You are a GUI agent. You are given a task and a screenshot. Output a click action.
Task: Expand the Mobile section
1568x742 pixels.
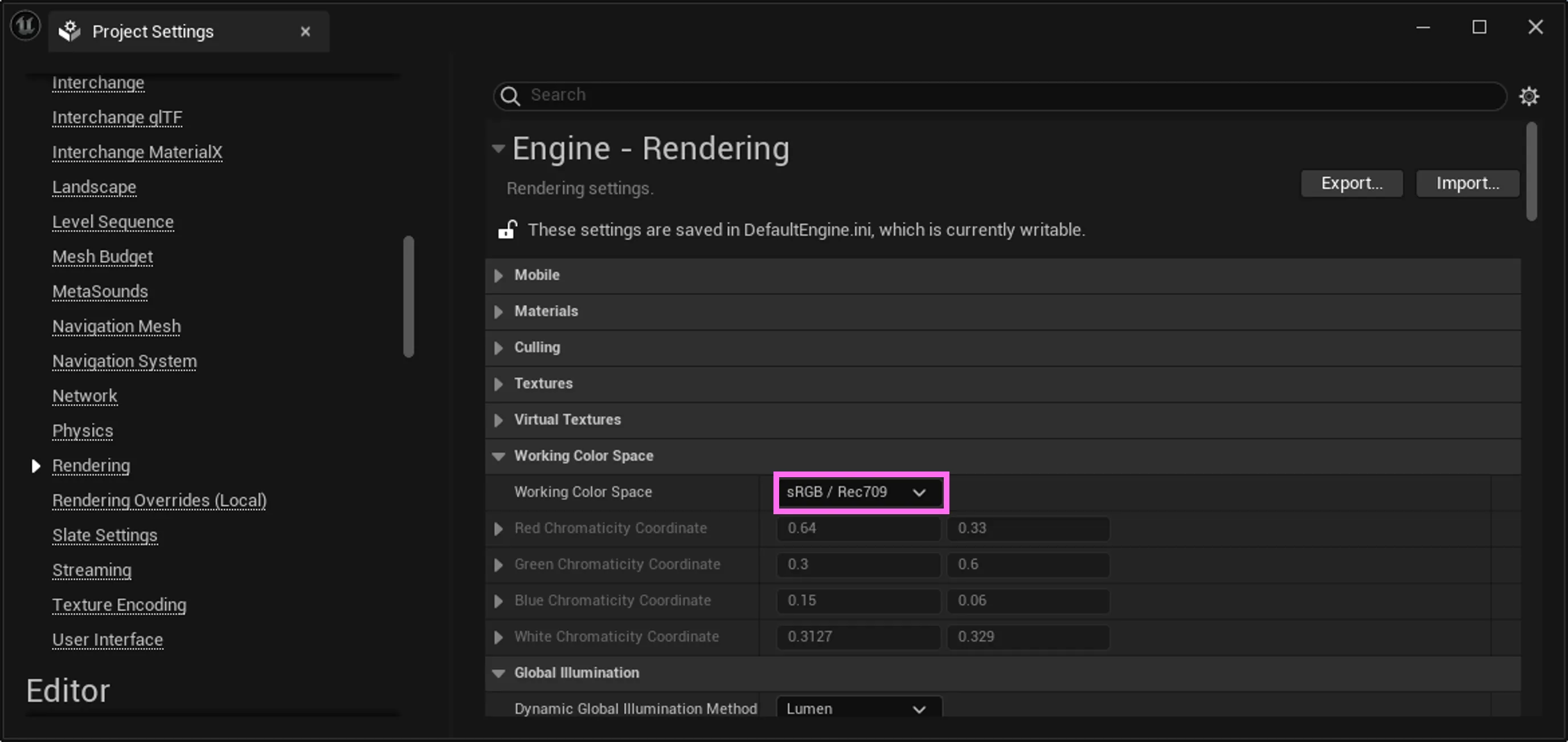point(499,275)
